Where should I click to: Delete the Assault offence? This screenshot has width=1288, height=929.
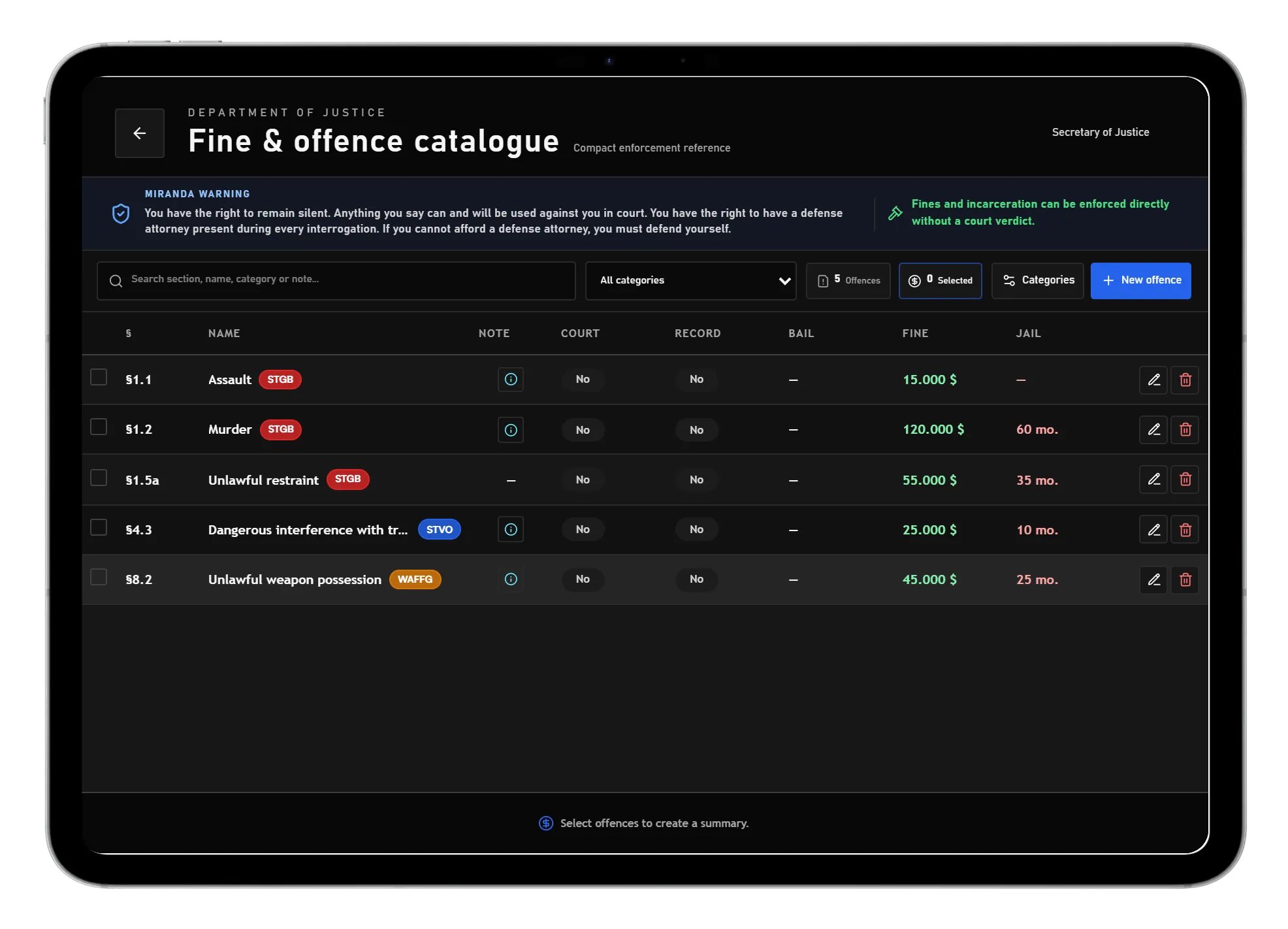click(x=1185, y=380)
